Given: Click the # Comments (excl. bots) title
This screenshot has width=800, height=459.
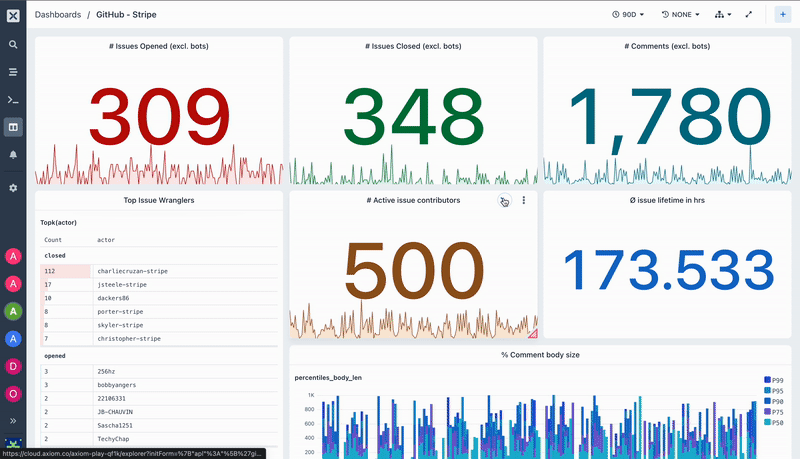Looking at the screenshot, I should (667, 46).
